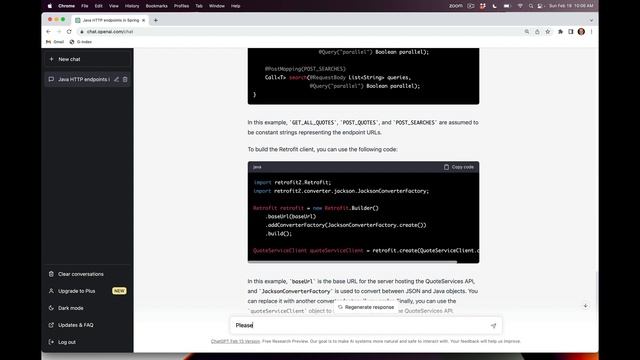The height and width of the screenshot is (360, 640).
Task: Start a New chat
Action: tap(87, 59)
